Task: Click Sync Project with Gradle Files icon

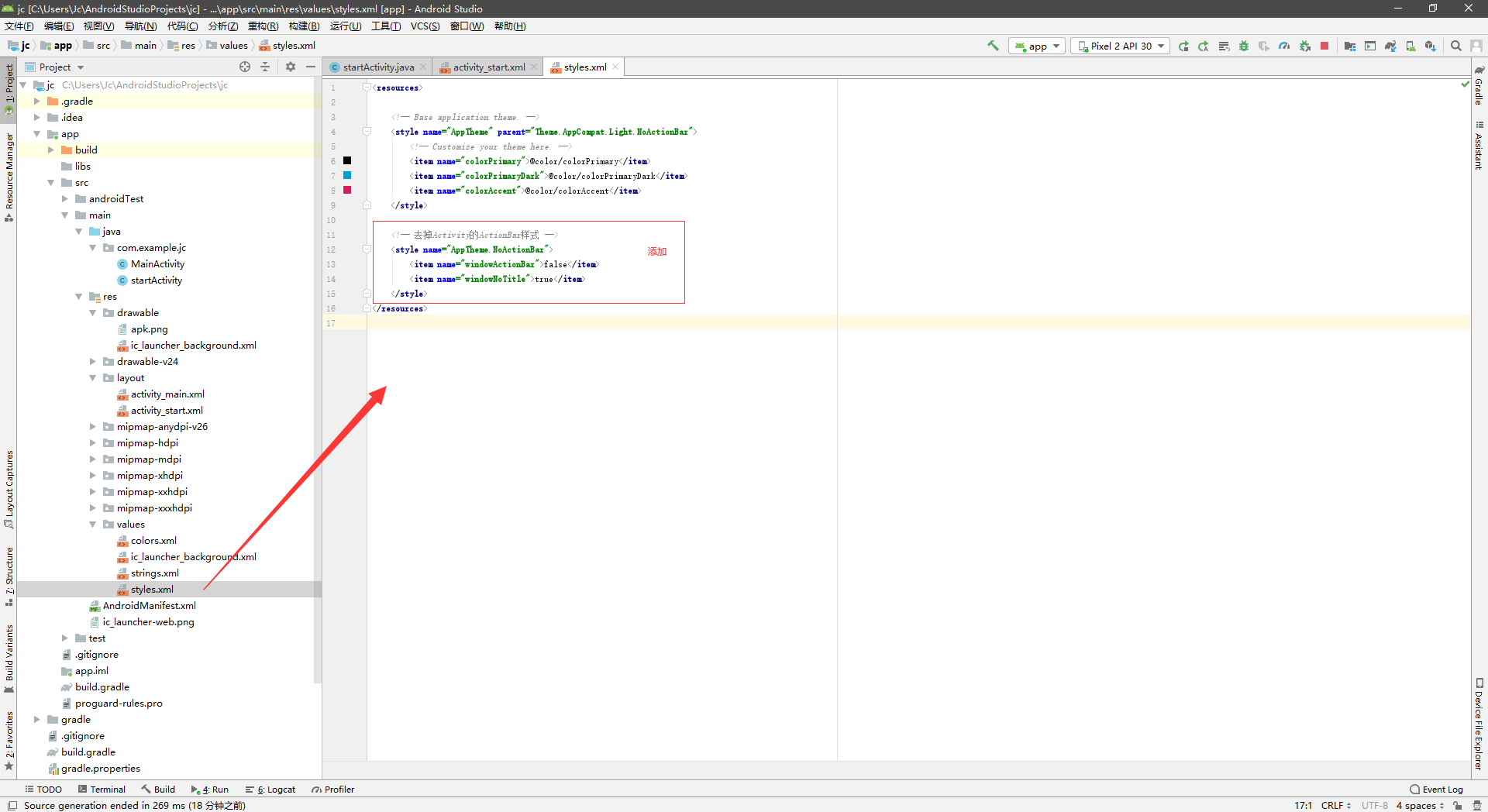Action: point(1390,46)
